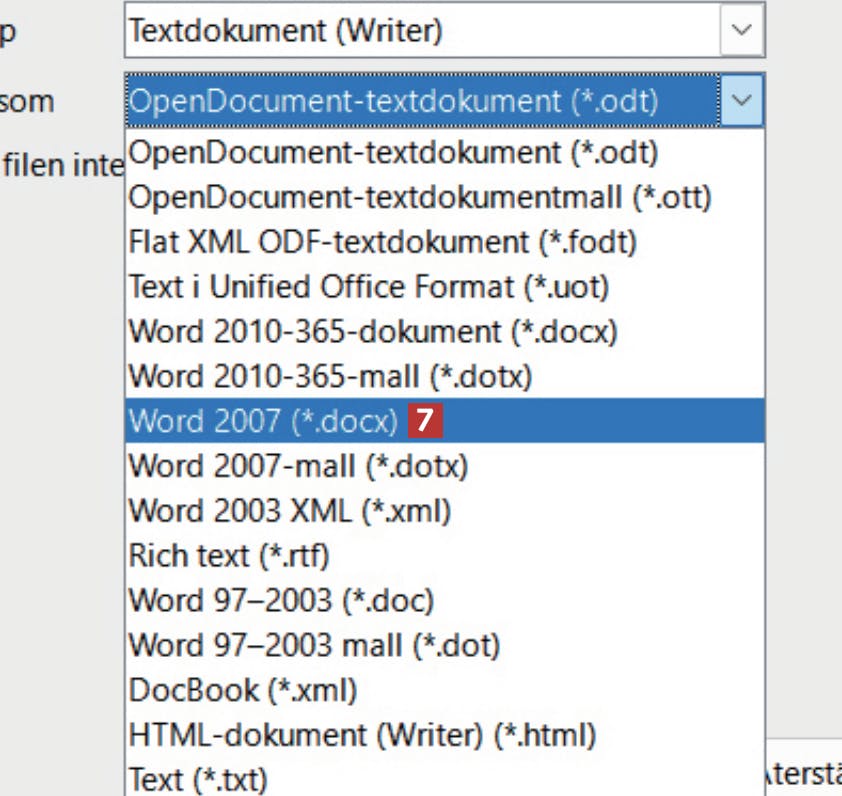This screenshot has height=796, width=842.
Task: Select Word 2003 XML (*.xml)
Action: coord(290,511)
